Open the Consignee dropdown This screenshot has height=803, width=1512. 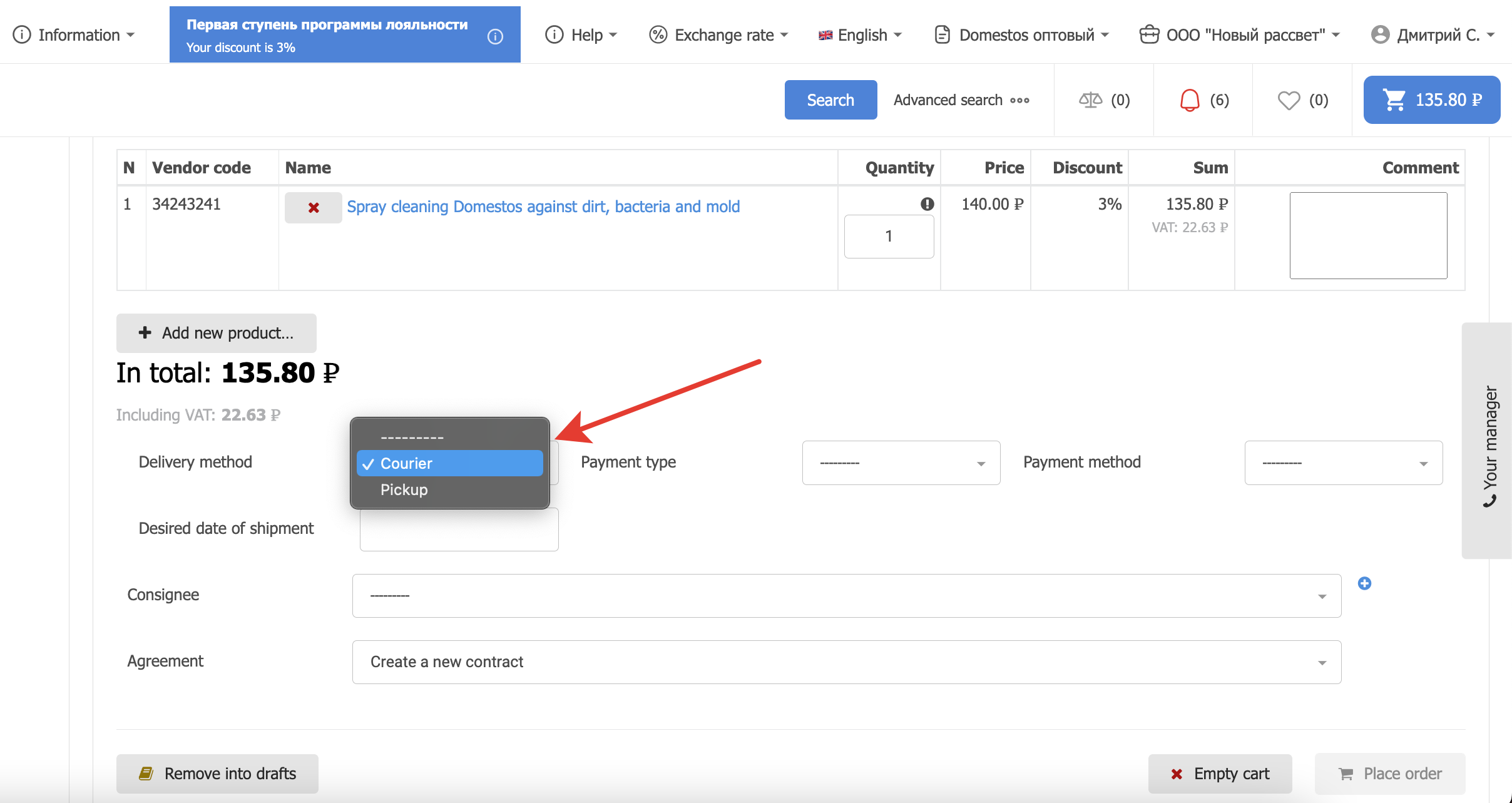coord(846,596)
